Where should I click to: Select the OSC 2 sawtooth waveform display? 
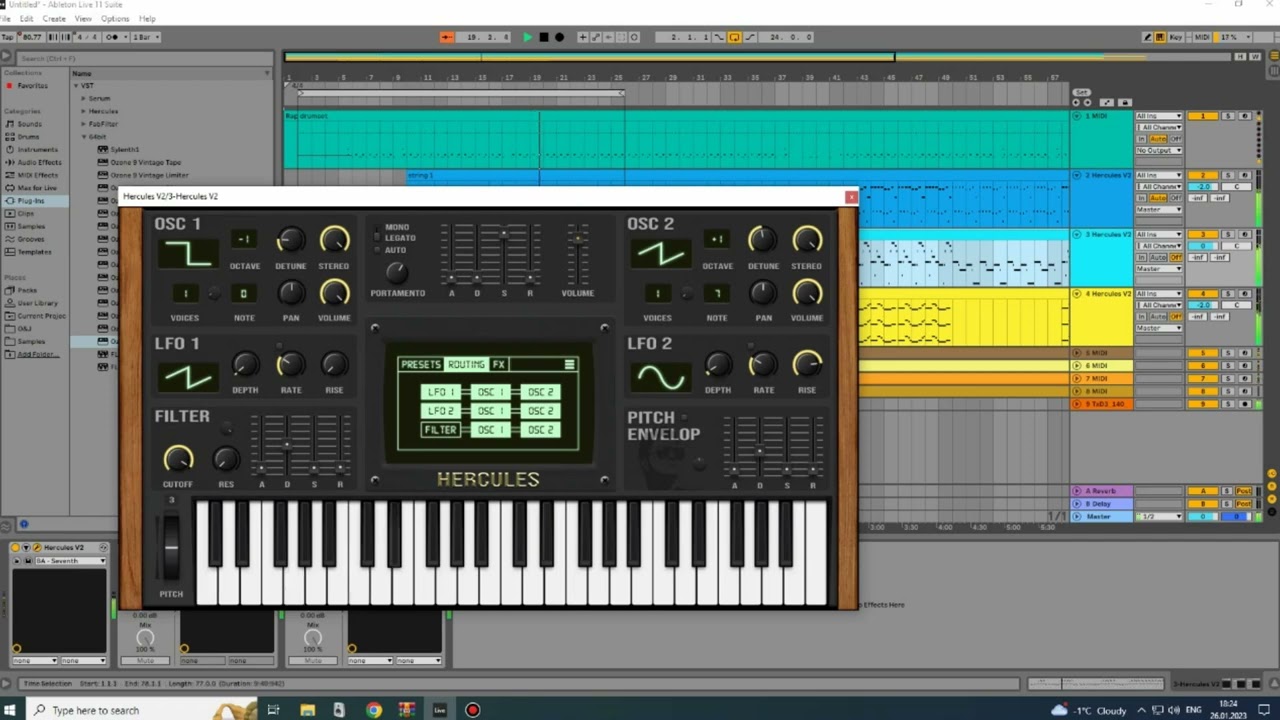660,254
